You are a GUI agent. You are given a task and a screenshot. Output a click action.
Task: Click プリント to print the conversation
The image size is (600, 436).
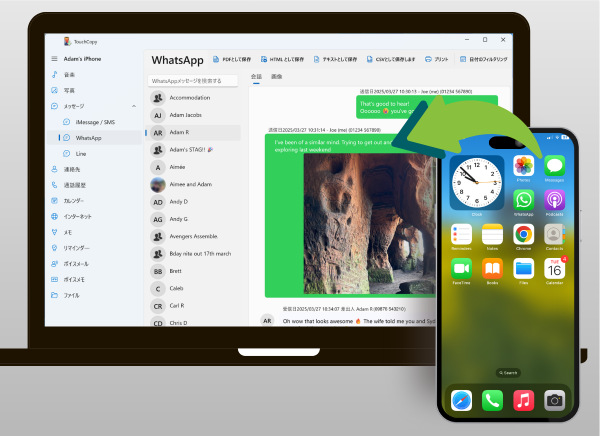[437, 59]
